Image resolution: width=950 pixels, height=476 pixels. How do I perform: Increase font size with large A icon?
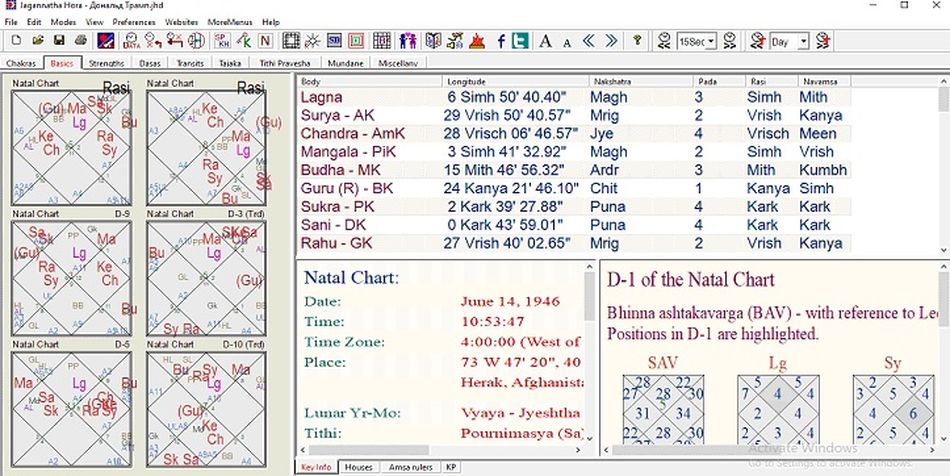(545, 41)
